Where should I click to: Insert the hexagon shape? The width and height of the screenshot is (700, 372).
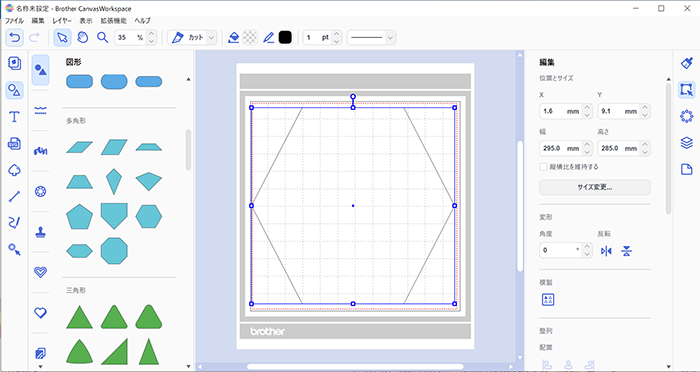pyautogui.click(x=149, y=217)
